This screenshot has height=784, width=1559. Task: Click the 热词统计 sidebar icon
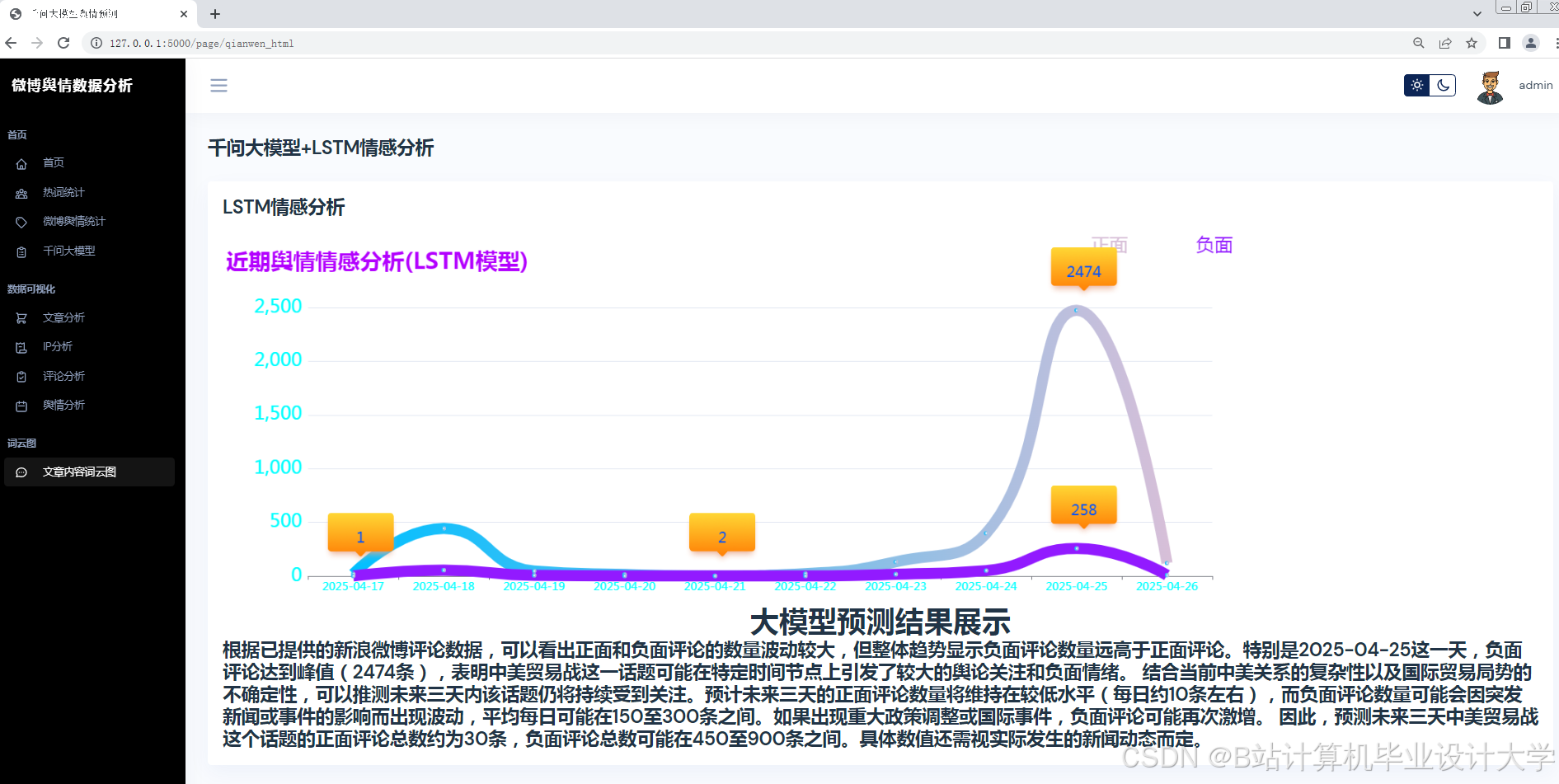(21, 192)
